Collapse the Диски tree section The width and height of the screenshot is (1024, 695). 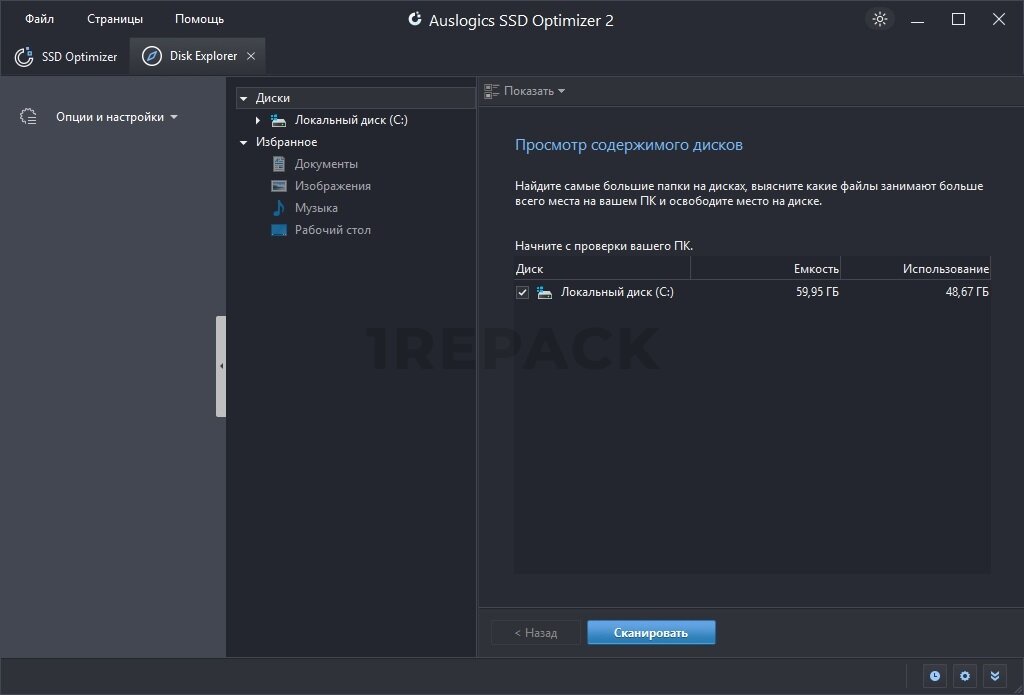coord(244,99)
